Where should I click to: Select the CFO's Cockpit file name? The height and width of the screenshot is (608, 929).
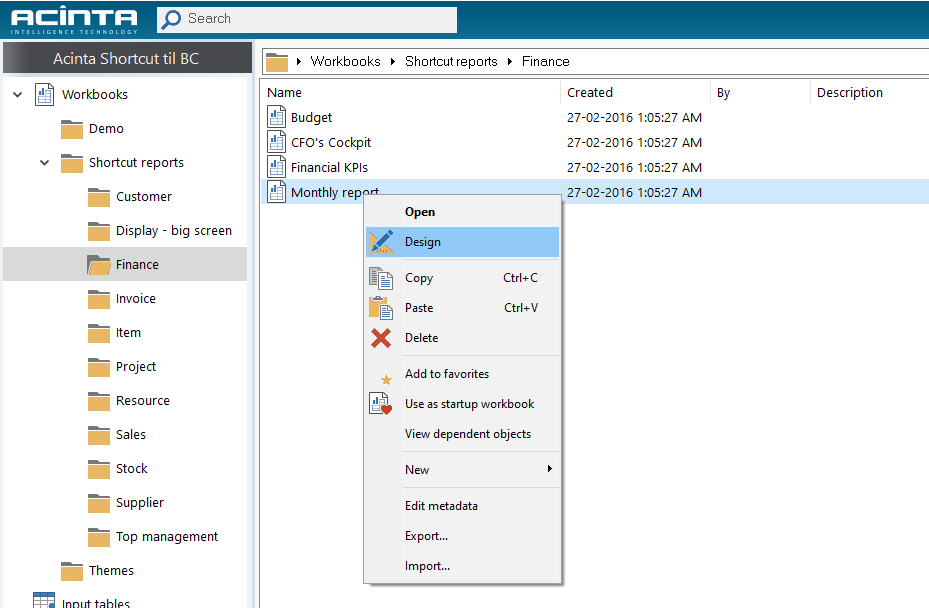tap(331, 142)
